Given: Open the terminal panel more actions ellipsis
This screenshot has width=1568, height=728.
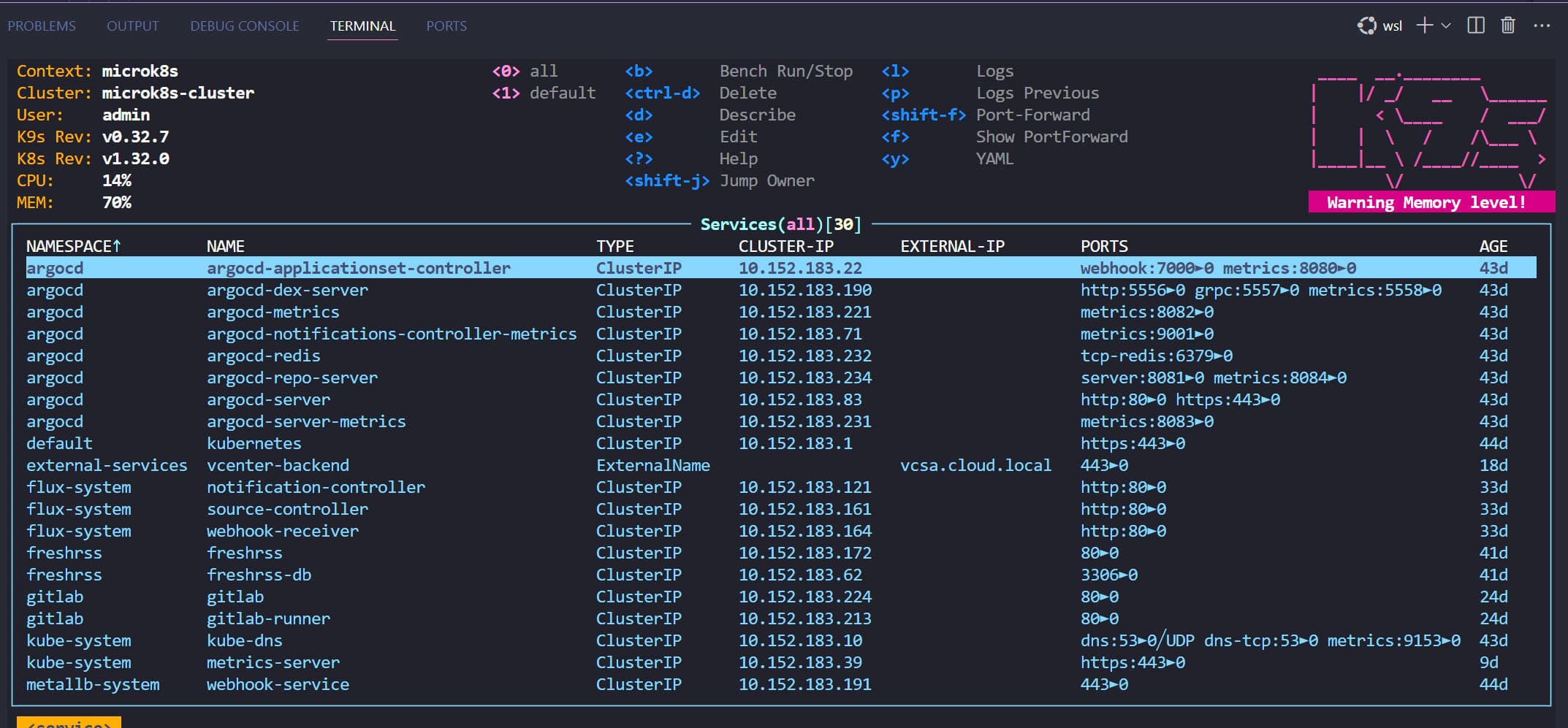Looking at the screenshot, I should tap(1542, 26).
